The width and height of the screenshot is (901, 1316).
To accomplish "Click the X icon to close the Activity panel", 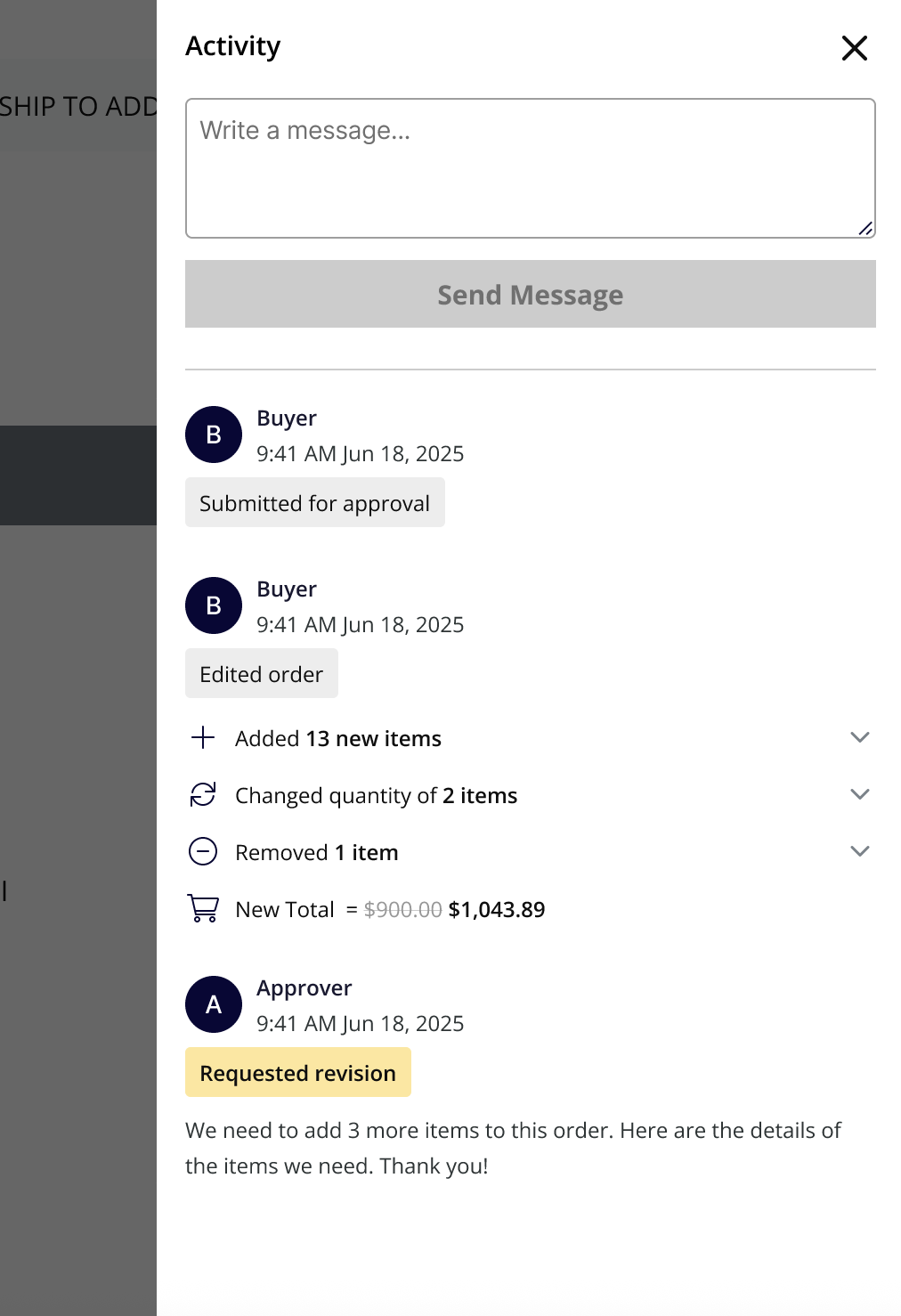I will coord(854,49).
